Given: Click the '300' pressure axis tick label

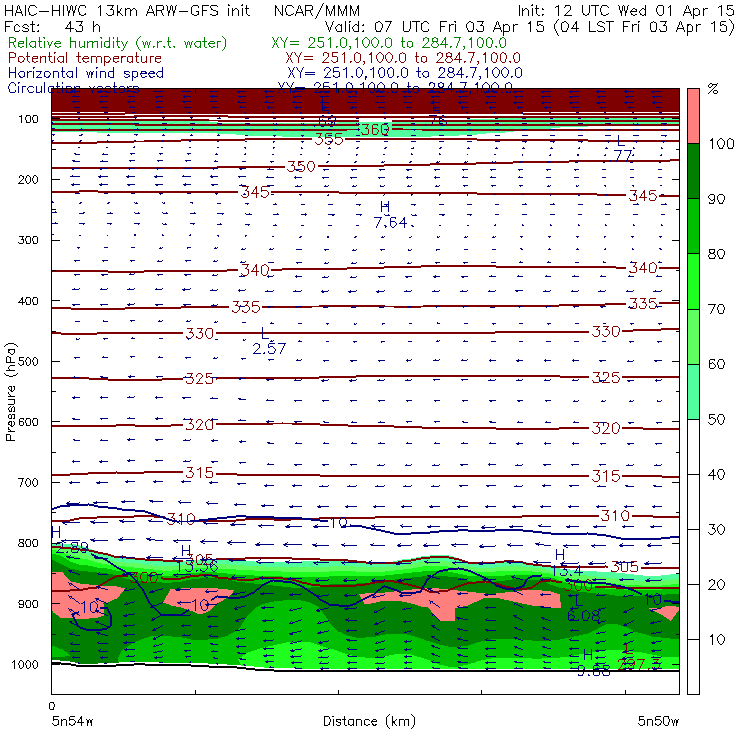Looking at the screenshot, I should click(28, 240).
